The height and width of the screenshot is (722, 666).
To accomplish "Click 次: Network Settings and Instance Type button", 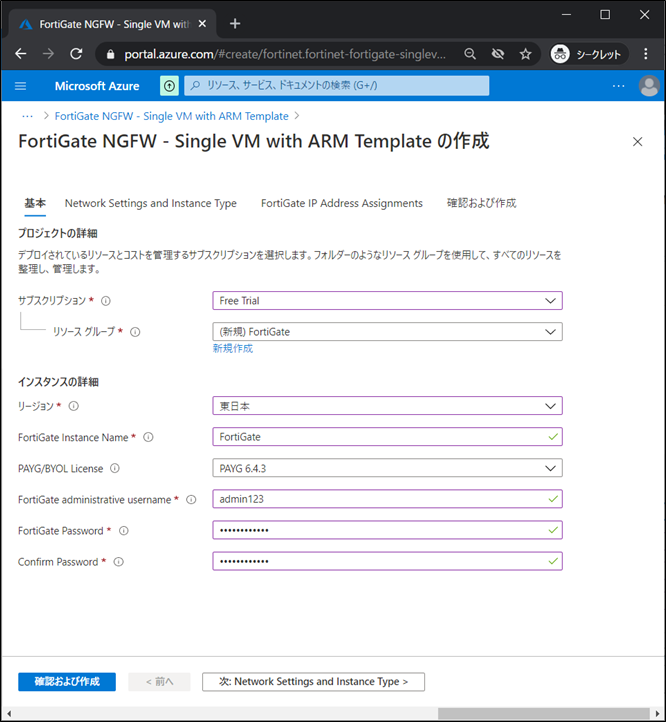I will tap(313, 681).
